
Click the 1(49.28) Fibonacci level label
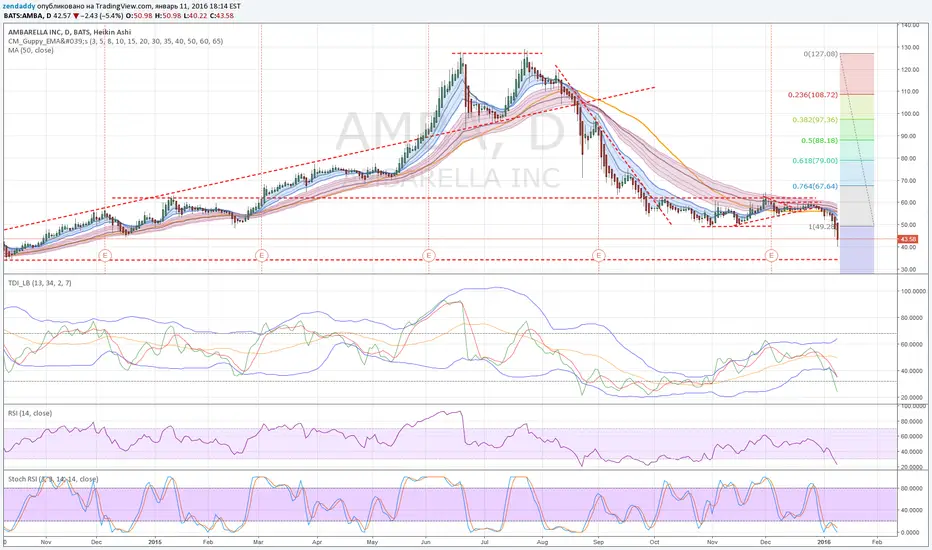pos(823,227)
